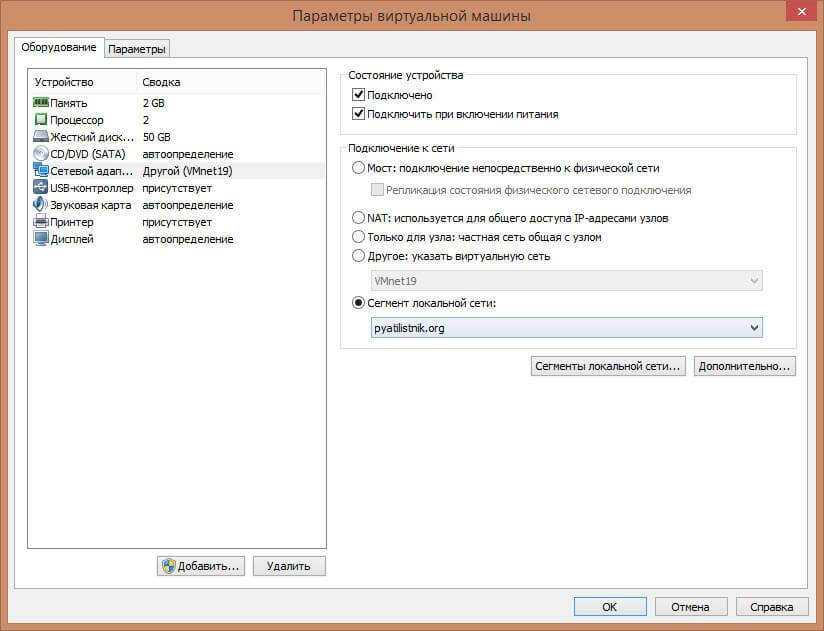The height and width of the screenshot is (631, 824).
Task: Open the Оборудование tab
Action: [x=59, y=47]
